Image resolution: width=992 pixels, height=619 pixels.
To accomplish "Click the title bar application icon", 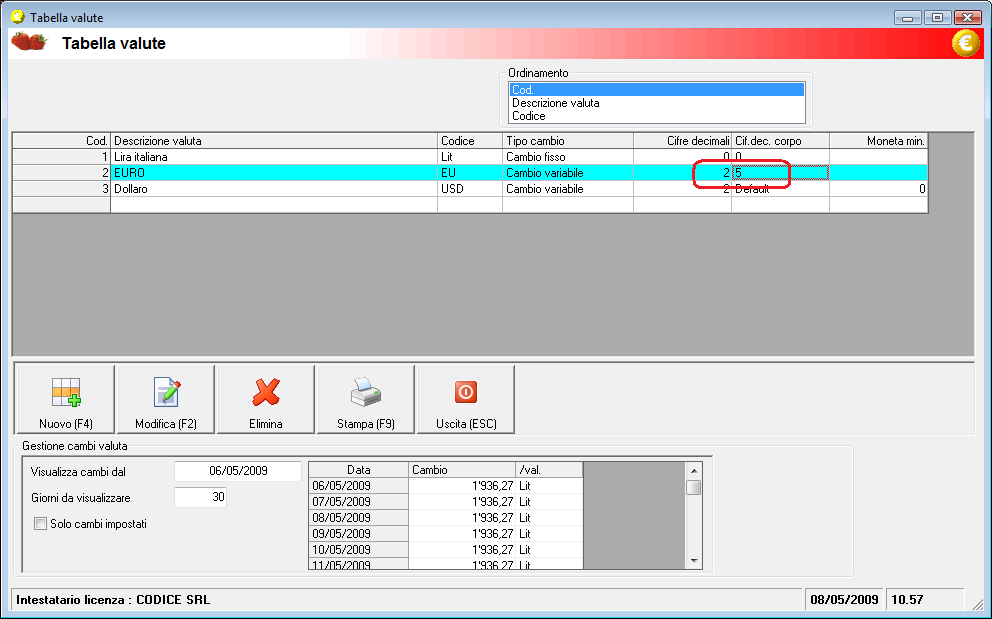I will [18, 17].
